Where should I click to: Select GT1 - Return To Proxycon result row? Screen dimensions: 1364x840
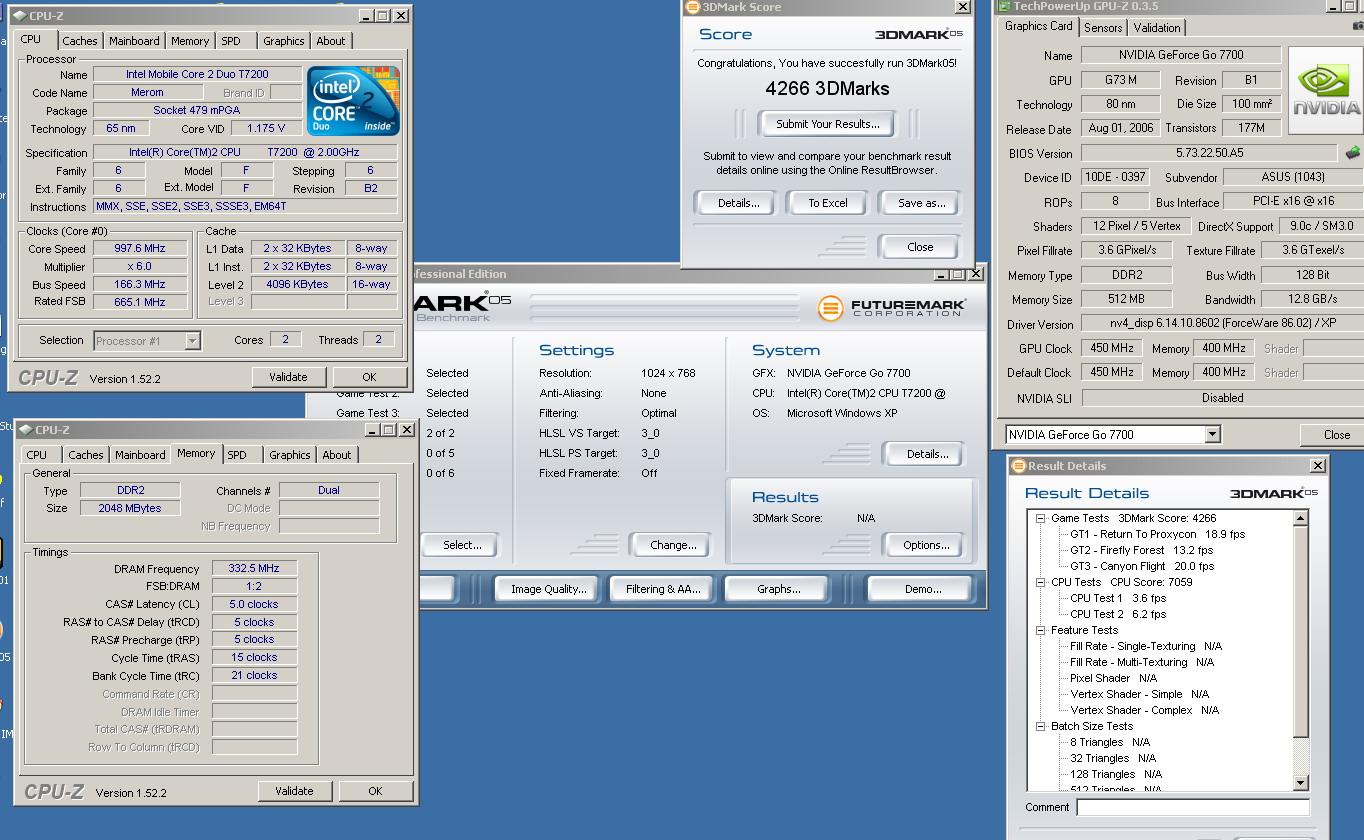click(x=1157, y=534)
